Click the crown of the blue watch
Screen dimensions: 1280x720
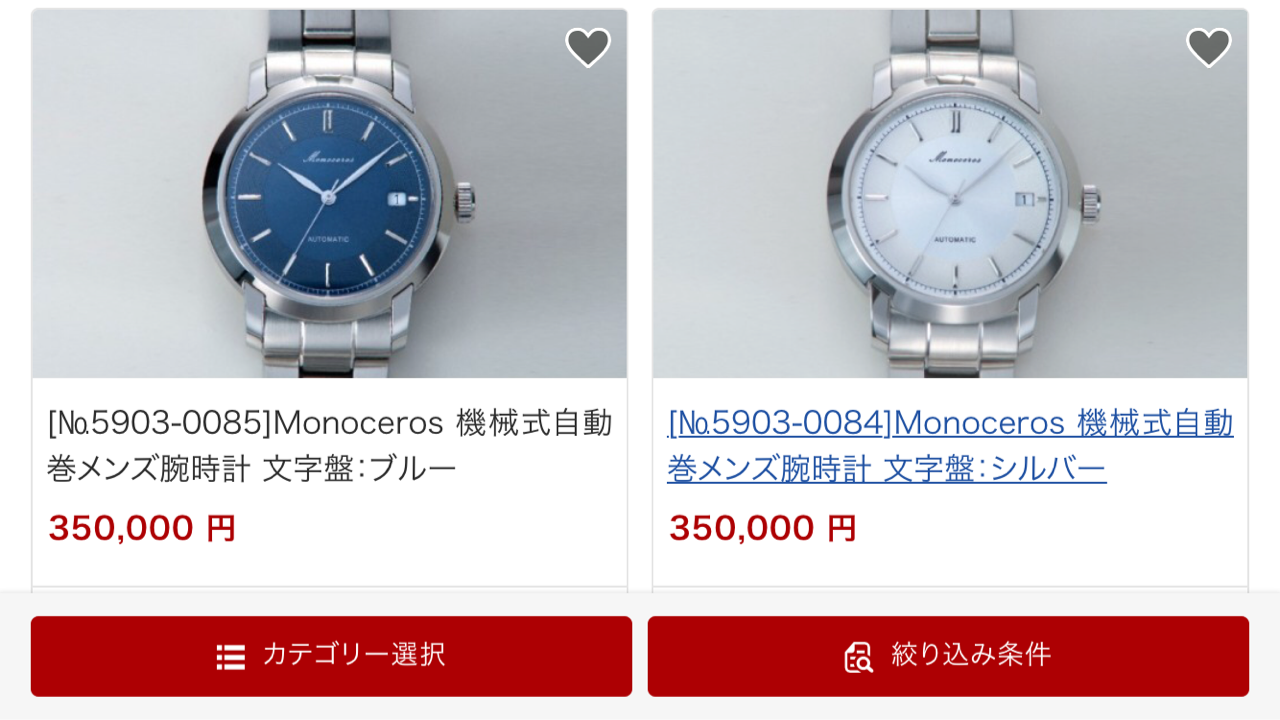[x=466, y=199]
